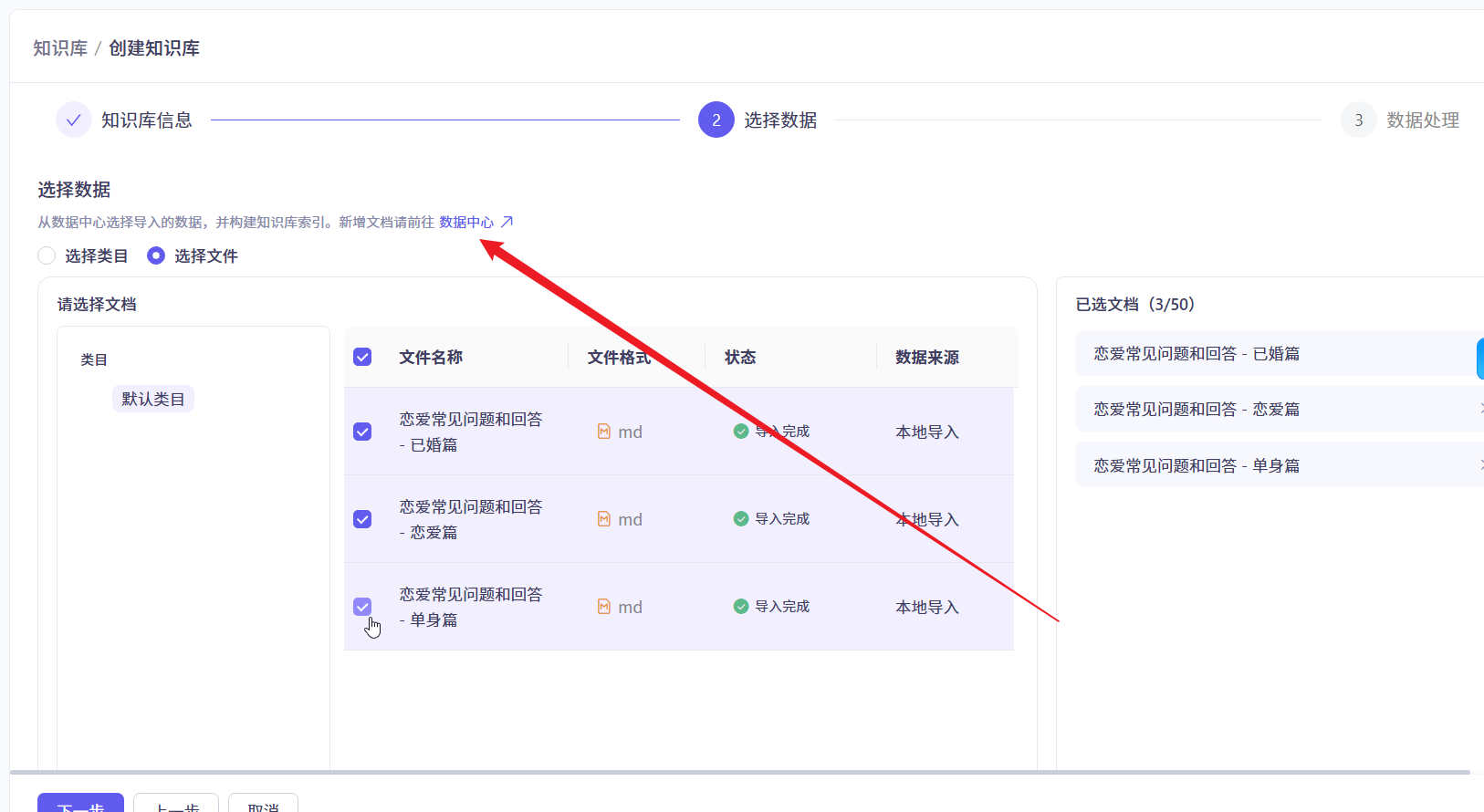This screenshot has height=812, width=1484.
Task: Click the file name 恋爱常见问题和回答 - 恋爱篇 in the table
Action: (471, 519)
